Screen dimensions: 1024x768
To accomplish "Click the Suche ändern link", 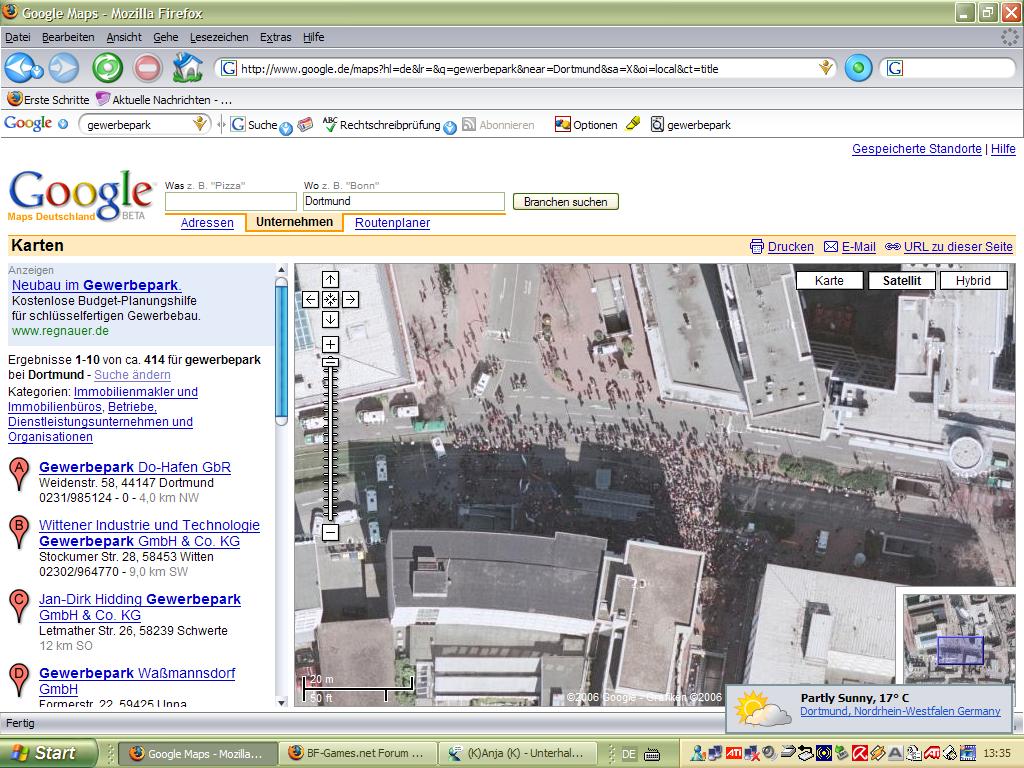I will click(132, 375).
